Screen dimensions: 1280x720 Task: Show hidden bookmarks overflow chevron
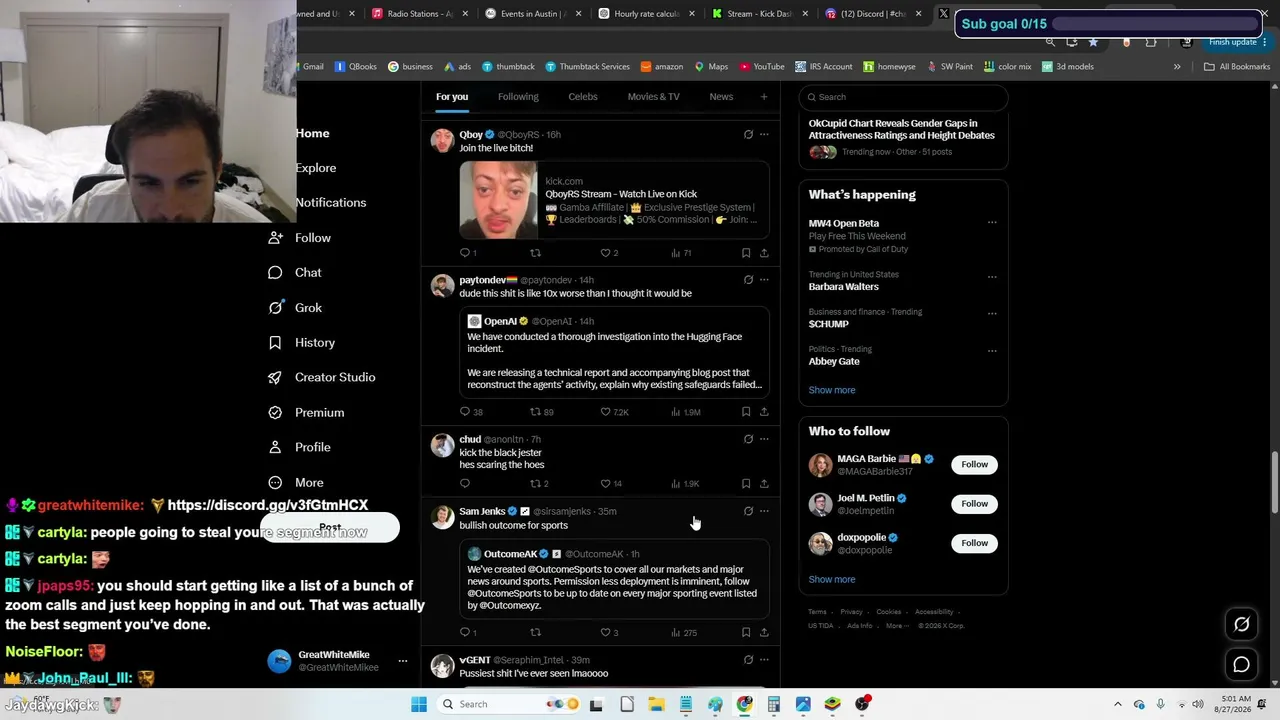coord(1177,67)
